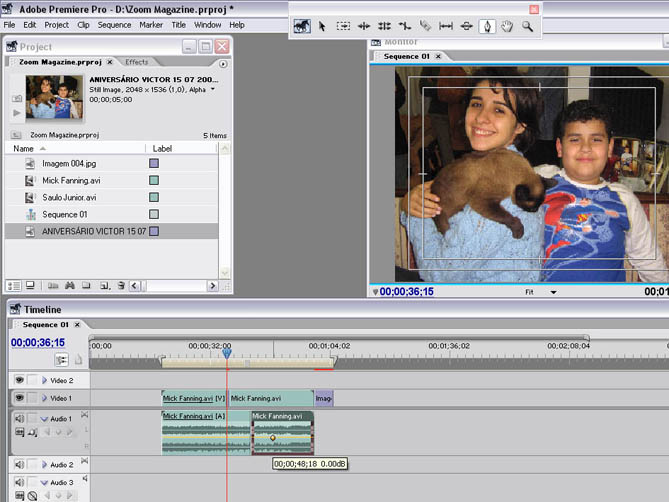This screenshot has width=669, height=502.
Task: Select the Ripple Edit tool
Action: coord(363,26)
